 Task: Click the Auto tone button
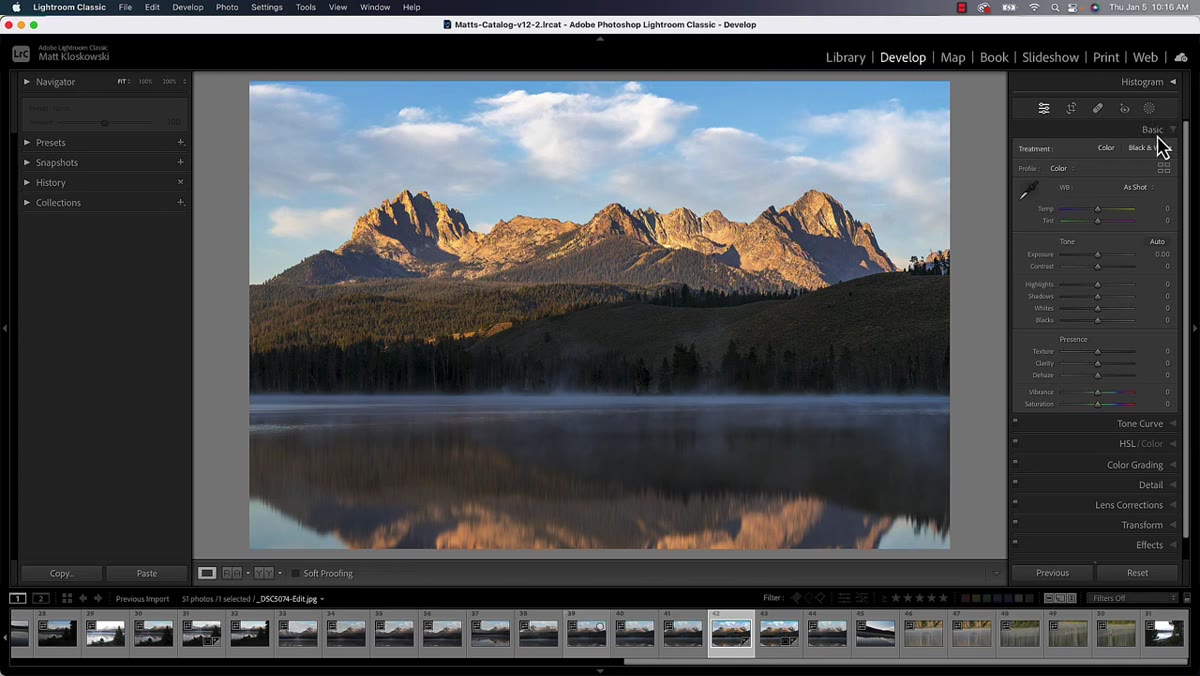[1157, 241]
